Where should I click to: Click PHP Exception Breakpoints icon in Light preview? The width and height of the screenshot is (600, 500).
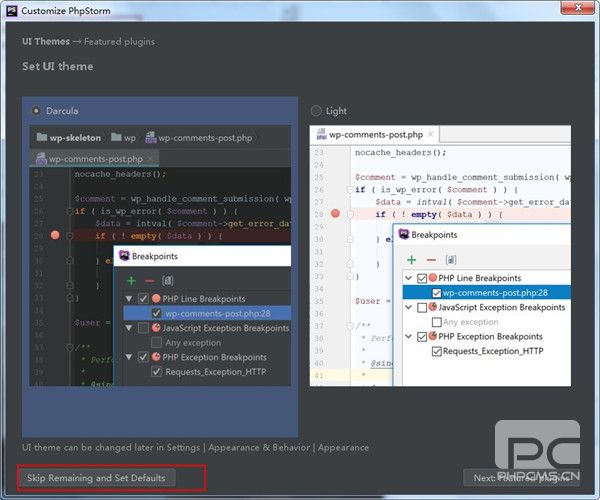433,336
